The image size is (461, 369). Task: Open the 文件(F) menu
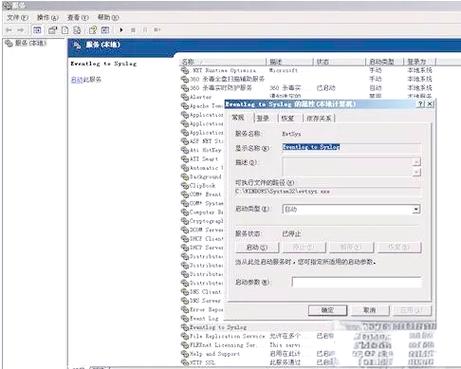pyautogui.click(x=17, y=17)
